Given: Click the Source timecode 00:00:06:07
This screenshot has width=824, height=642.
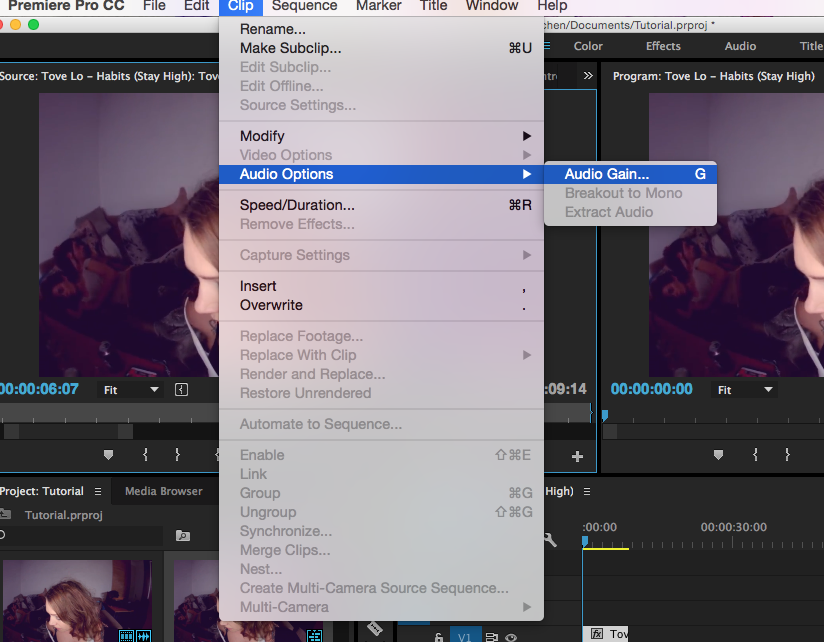Looking at the screenshot, I should point(39,389).
